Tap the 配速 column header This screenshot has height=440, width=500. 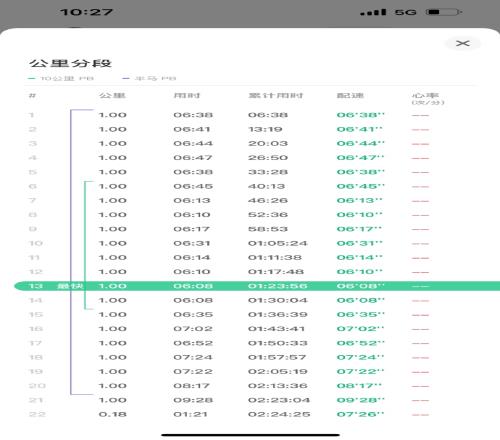pyautogui.click(x=350, y=96)
